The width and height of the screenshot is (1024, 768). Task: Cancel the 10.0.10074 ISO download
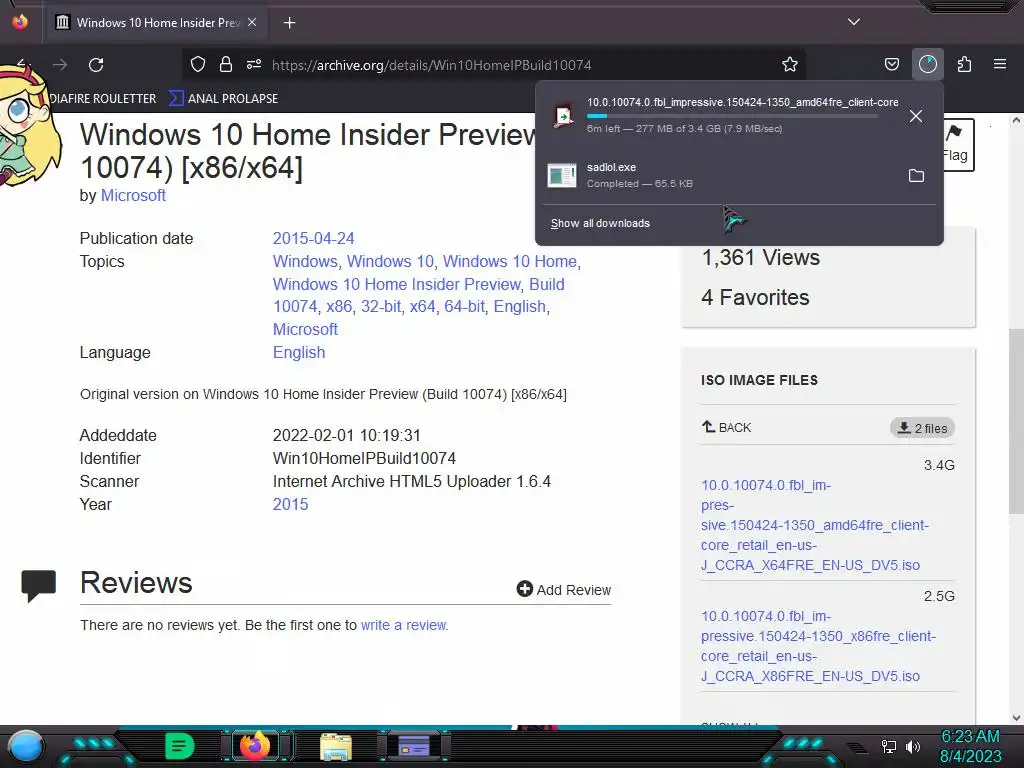[x=916, y=116]
